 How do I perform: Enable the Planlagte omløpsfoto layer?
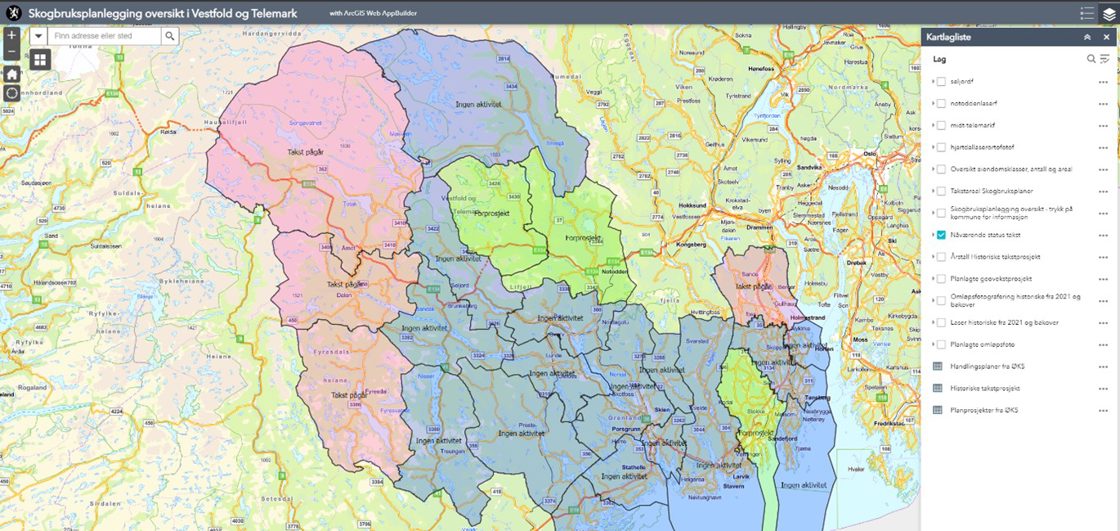coord(941,344)
